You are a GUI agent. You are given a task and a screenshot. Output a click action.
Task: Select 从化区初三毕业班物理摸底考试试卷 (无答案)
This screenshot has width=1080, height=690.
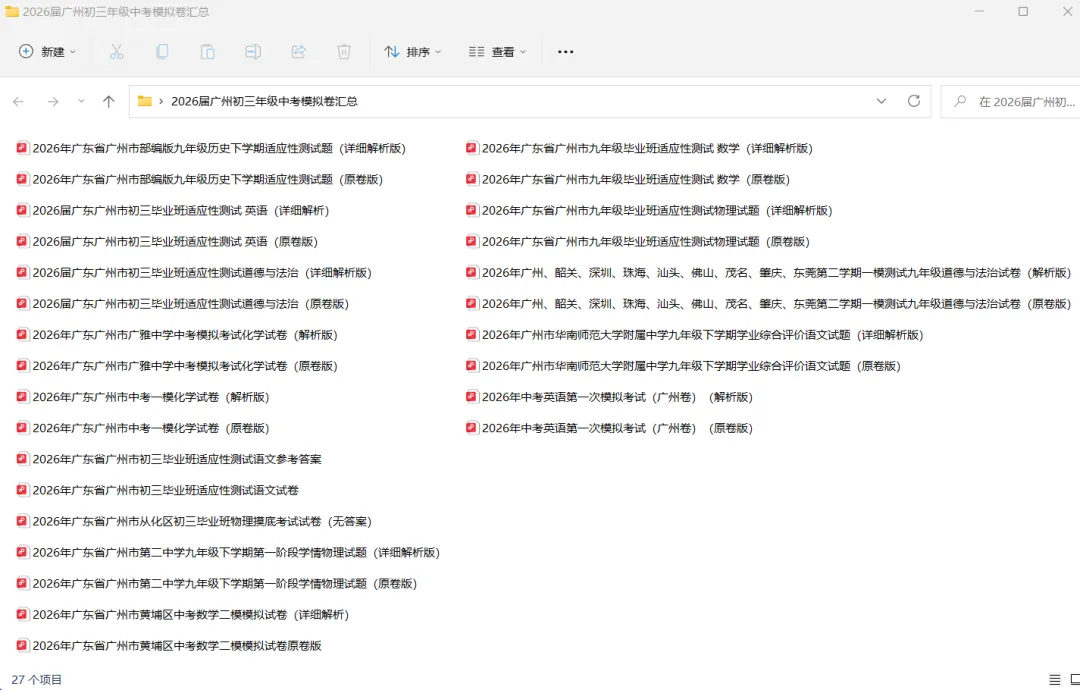194,521
